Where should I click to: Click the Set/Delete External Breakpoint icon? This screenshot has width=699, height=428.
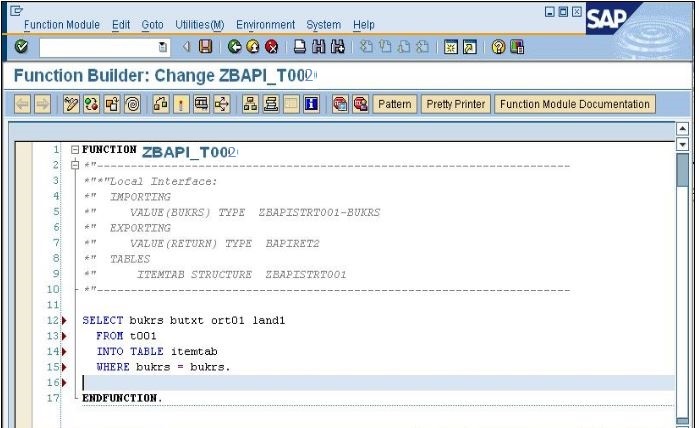(x=360, y=104)
